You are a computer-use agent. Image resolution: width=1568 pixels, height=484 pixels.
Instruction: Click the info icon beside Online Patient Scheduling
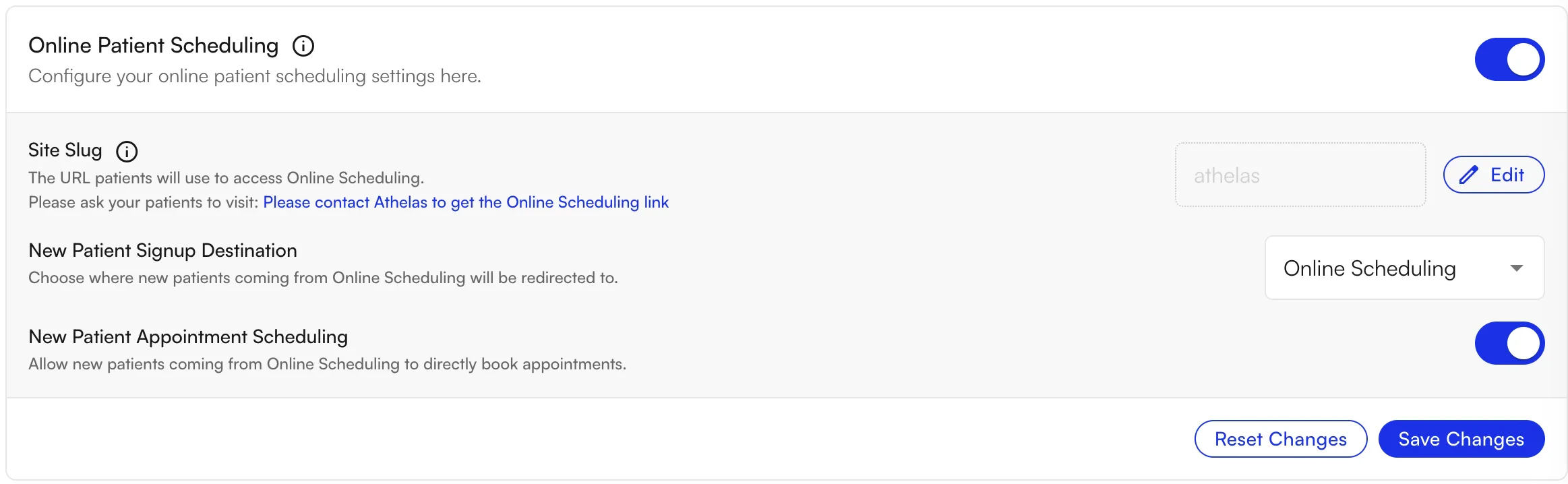click(x=304, y=46)
